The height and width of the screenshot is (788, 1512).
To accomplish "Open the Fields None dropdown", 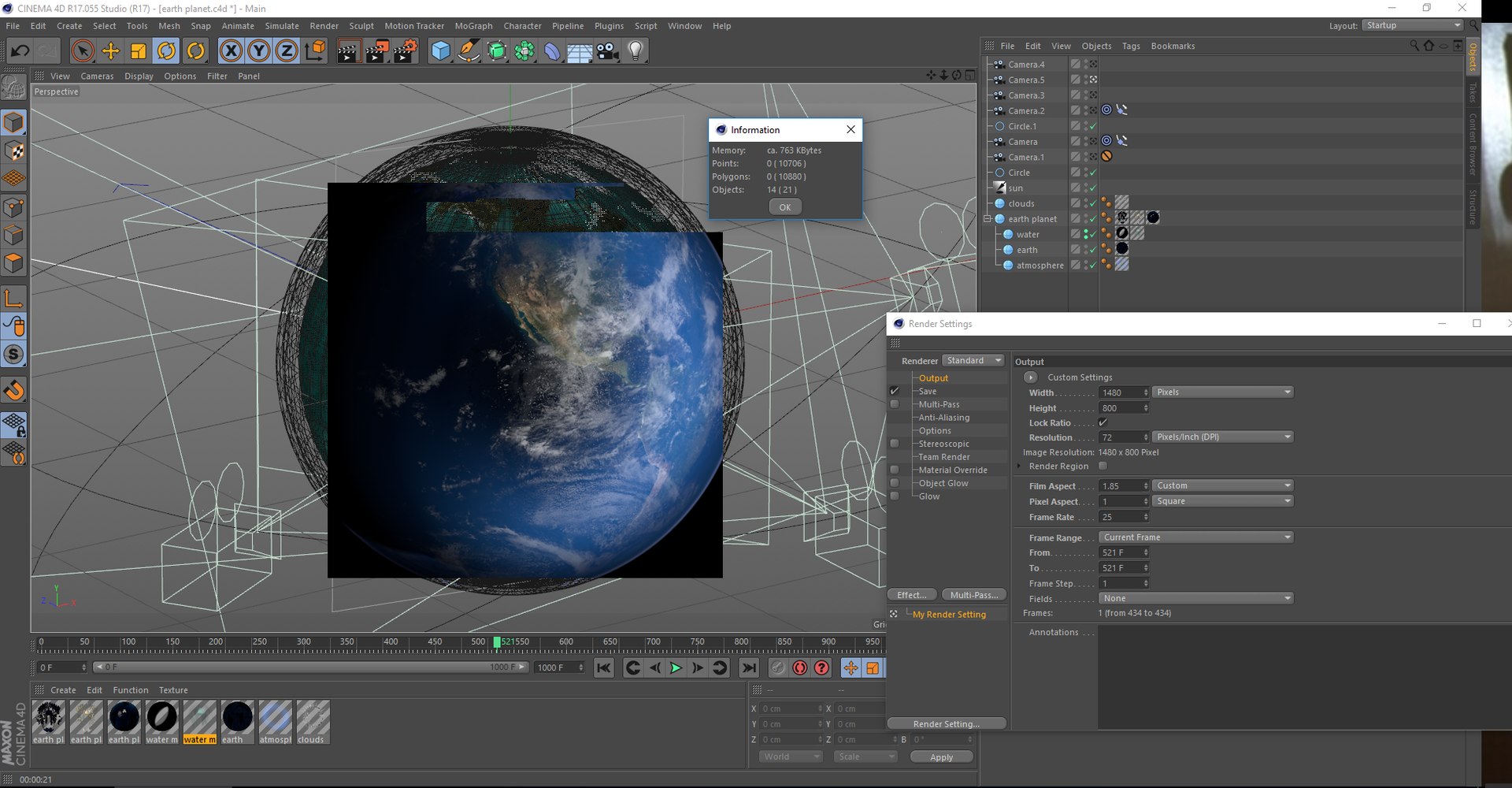I will click(1196, 598).
